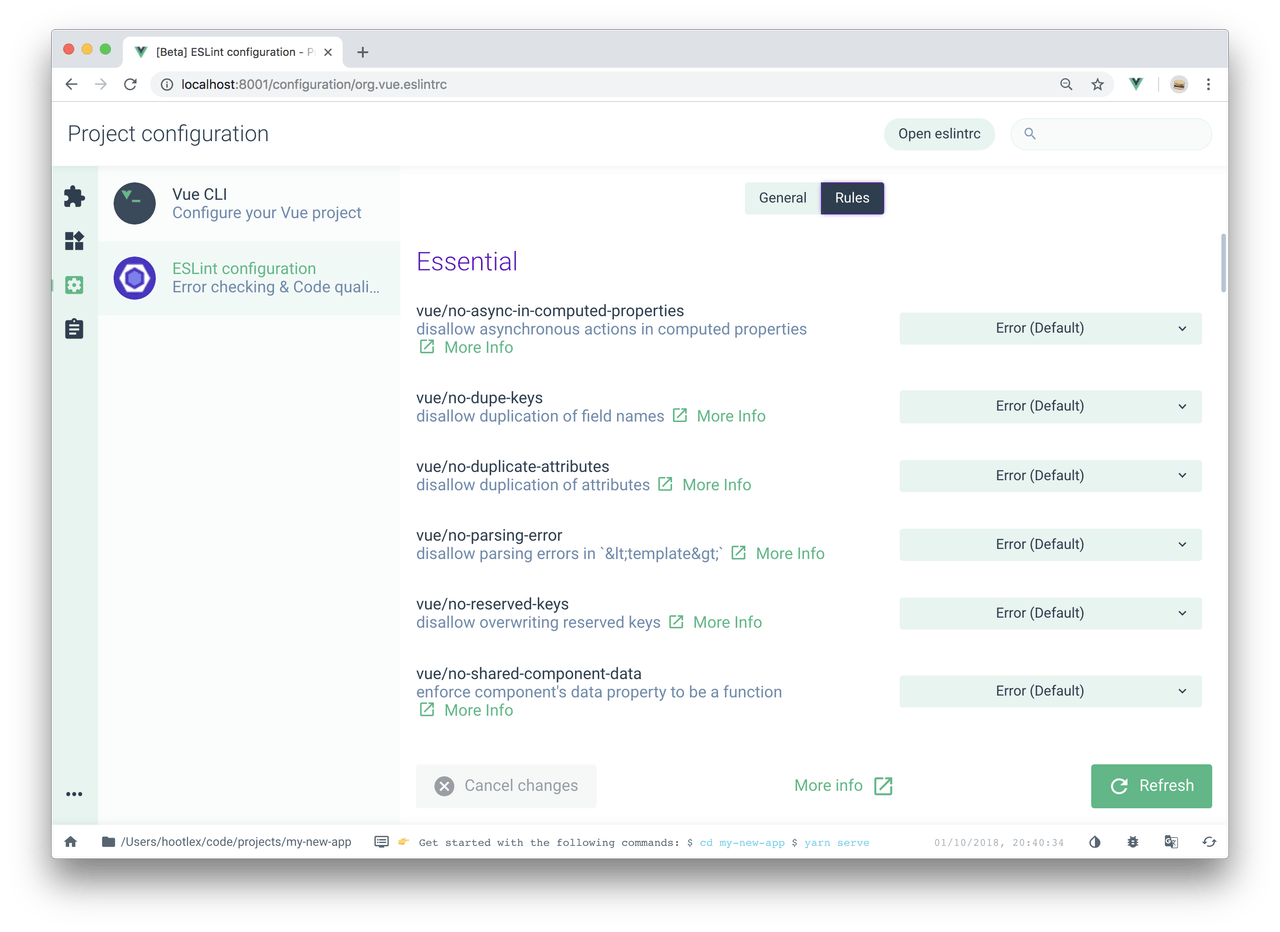Viewport: 1280px width, 932px height.
Task: Open More Info for vue/no-reserved-keys
Action: click(715, 622)
